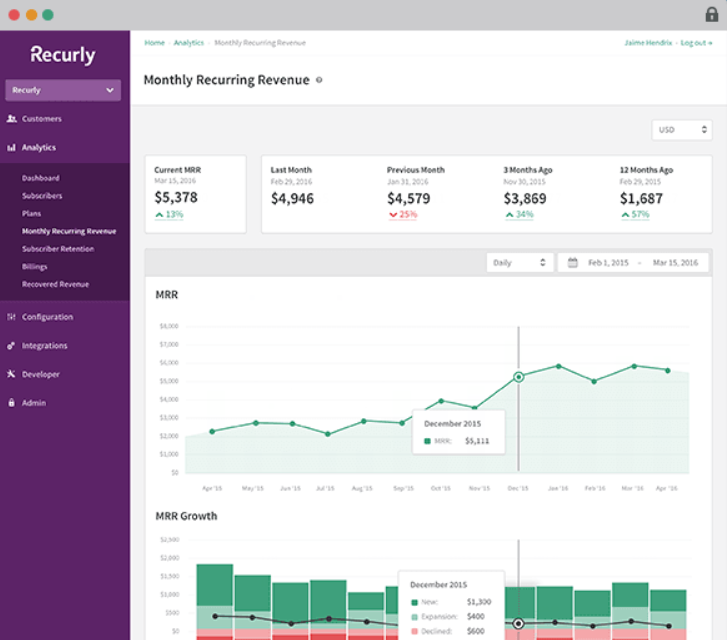Click the Admin lock icon in sidebar
Image resolution: width=727 pixels, height=640 pixels.
click(x=12, y=403)
